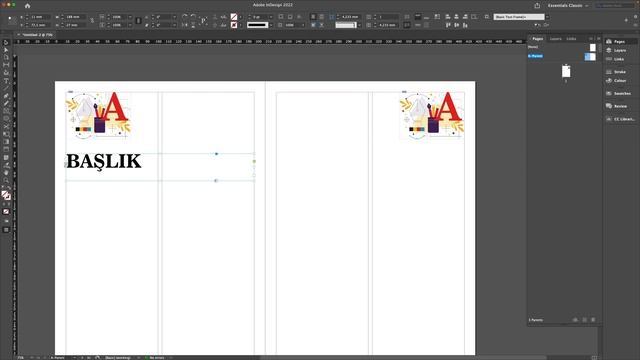Click the apply none icon in the toolbox
The width and height of the screenshot is (640, 360).
6,211
